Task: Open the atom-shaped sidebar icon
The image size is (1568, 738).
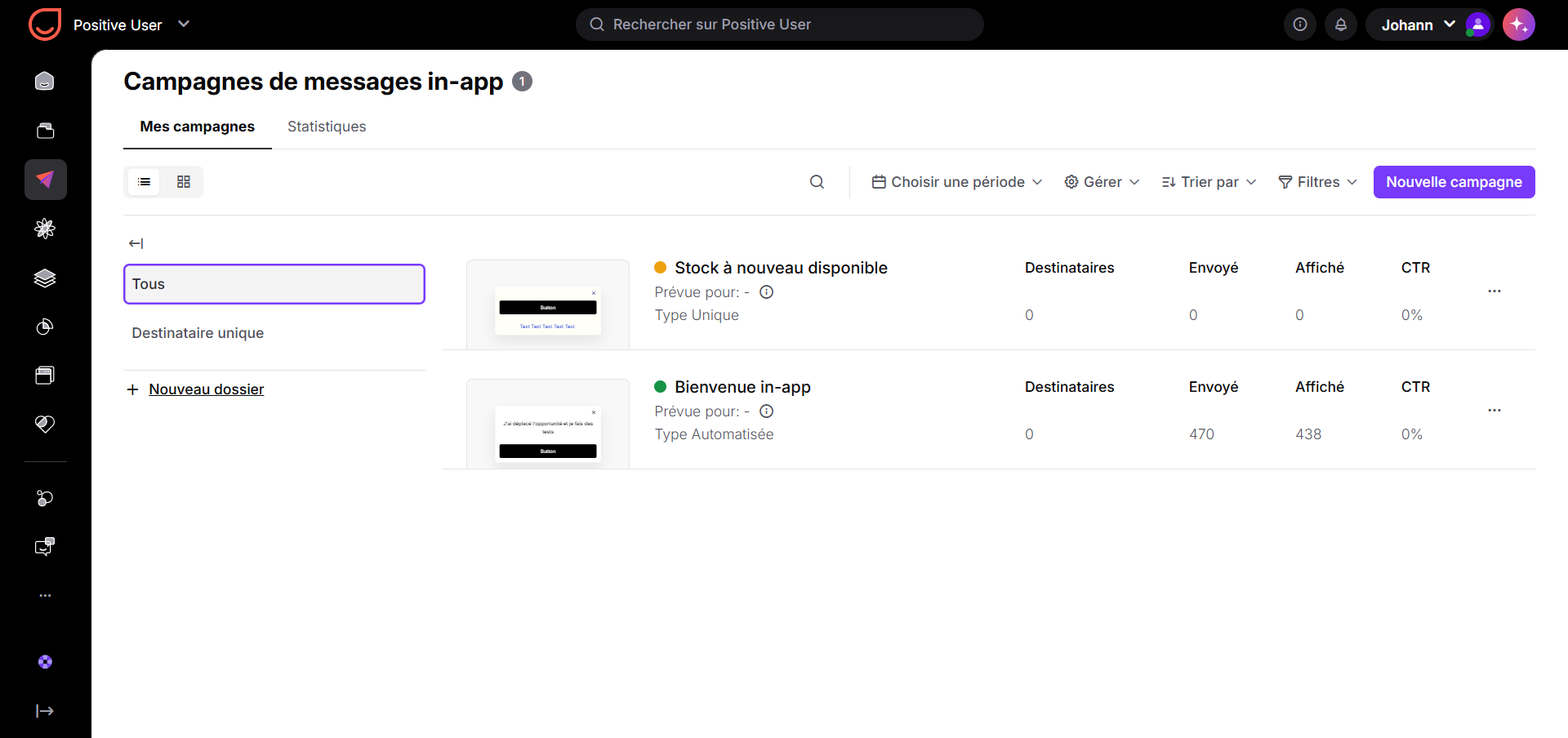Action: click(x=45, y=229)
